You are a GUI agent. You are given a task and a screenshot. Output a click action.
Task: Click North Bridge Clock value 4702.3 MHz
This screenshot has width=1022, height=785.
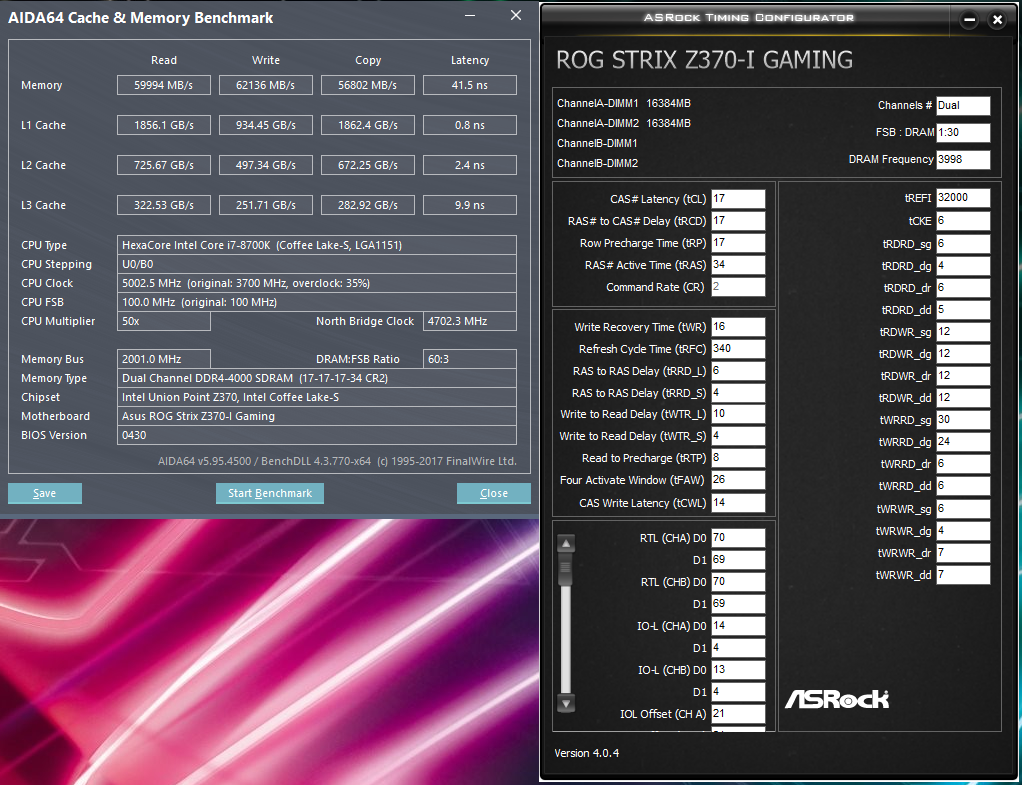(470, 321)
